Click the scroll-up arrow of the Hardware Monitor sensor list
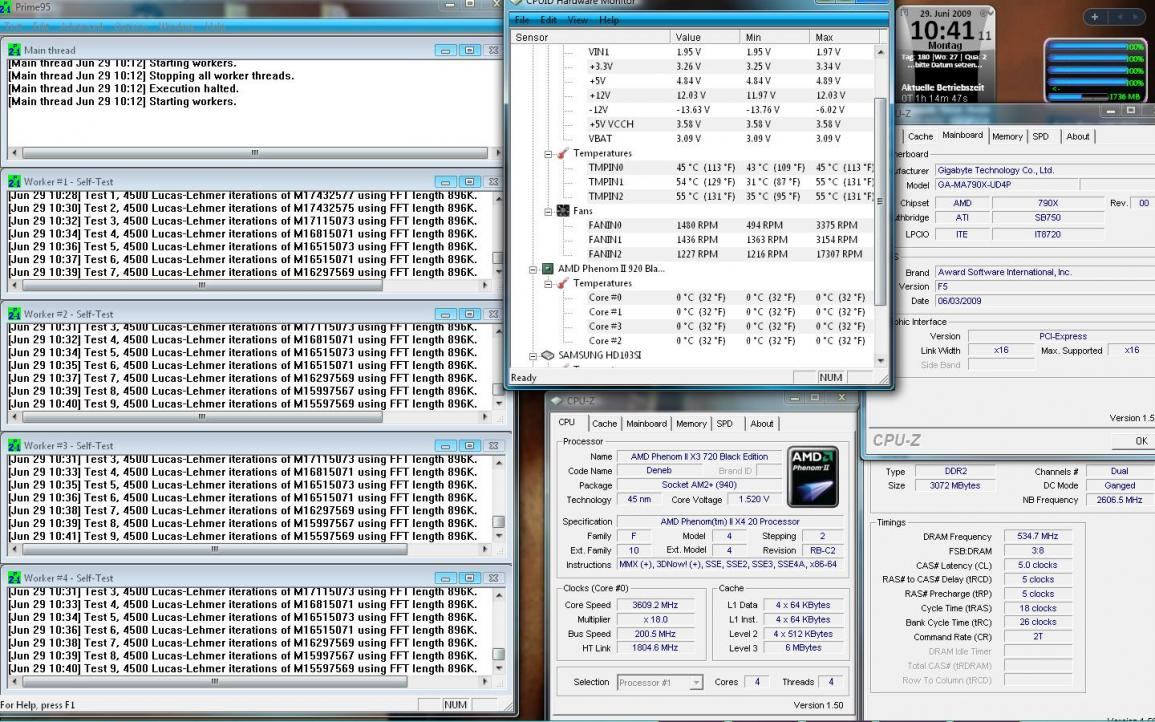This screenshot has width=1155, height=722. coord(880,52)
